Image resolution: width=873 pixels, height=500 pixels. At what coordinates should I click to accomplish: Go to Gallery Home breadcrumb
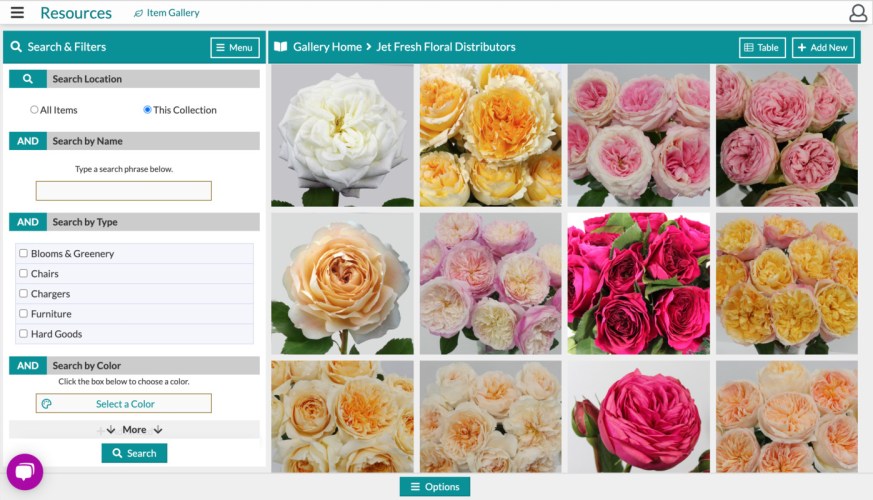[x=327, y=47]
